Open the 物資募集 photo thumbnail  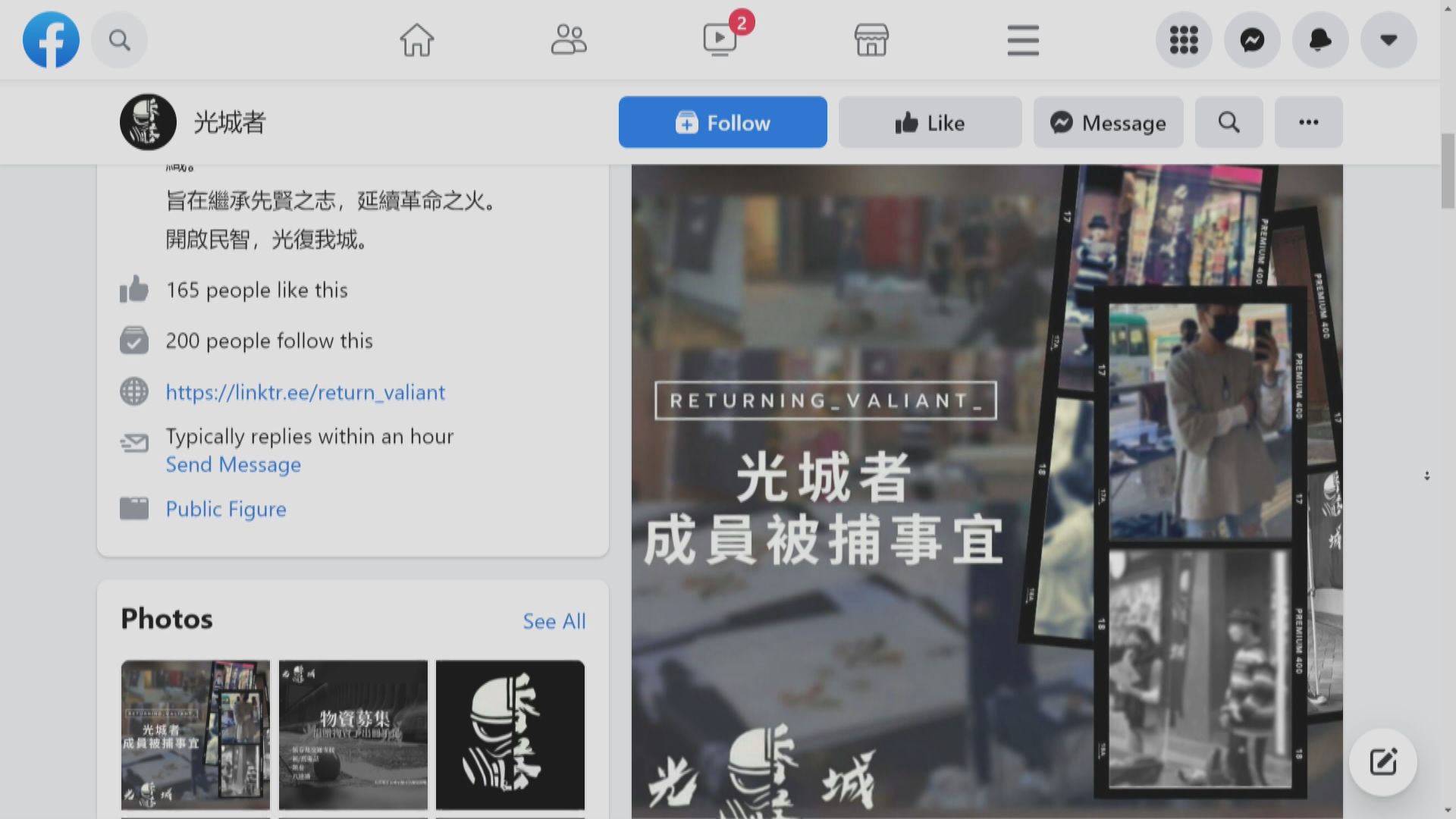click(x=353, y=734)
